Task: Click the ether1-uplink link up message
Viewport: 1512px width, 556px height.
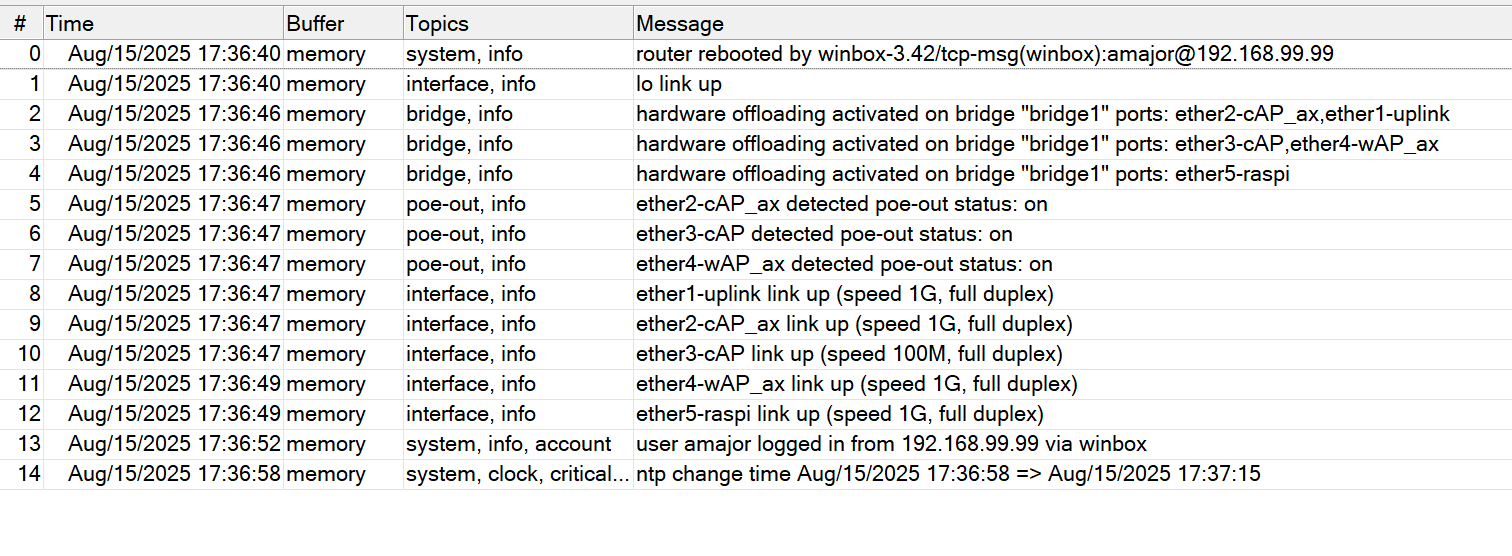Action: [844, 294]
